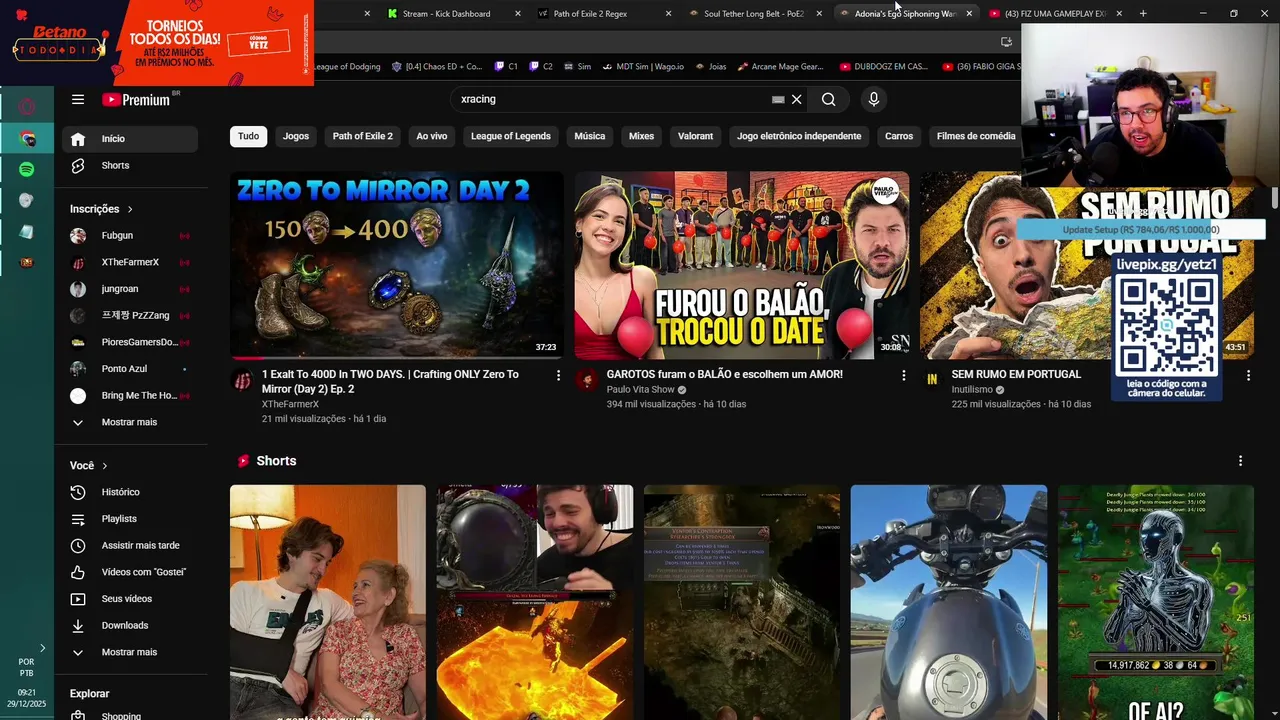Open the Fubgun channel subscription
The image size is (1280, 720).
130,236
